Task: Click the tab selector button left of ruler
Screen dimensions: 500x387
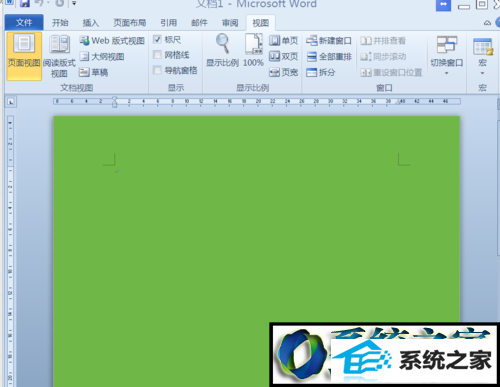Action: (x=11, y=102)
